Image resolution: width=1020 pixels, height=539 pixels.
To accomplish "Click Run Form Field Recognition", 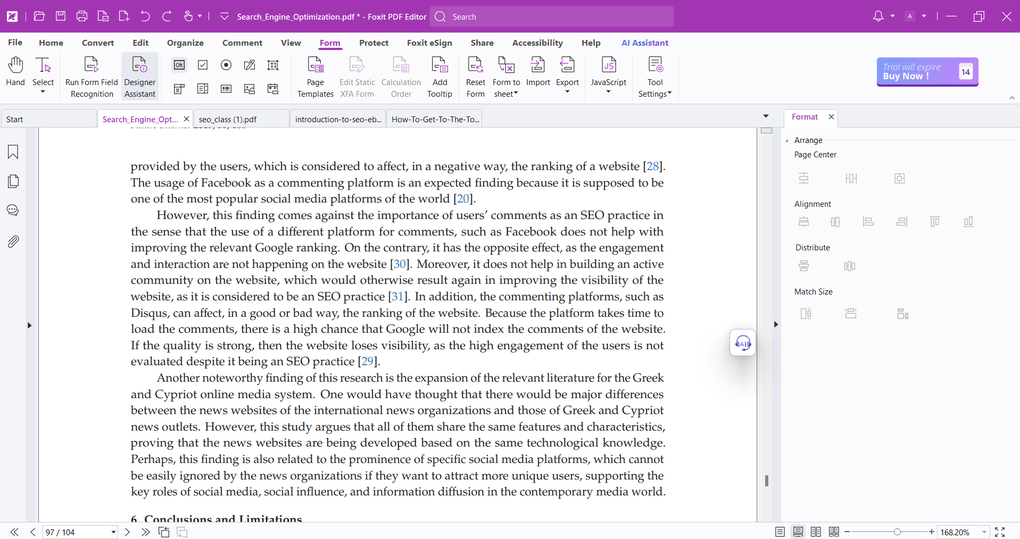I will pos(91,76).
